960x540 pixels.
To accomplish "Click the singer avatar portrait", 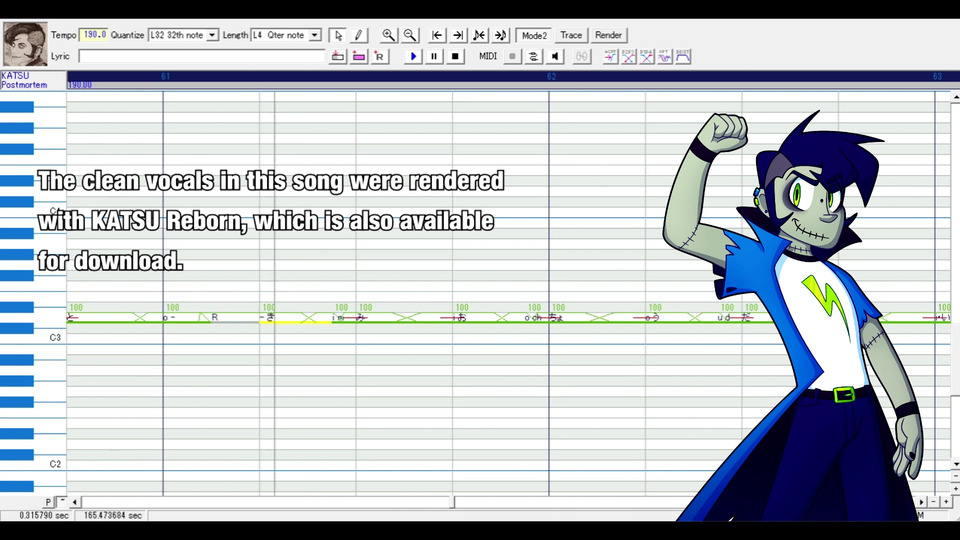I will [25, 44].
